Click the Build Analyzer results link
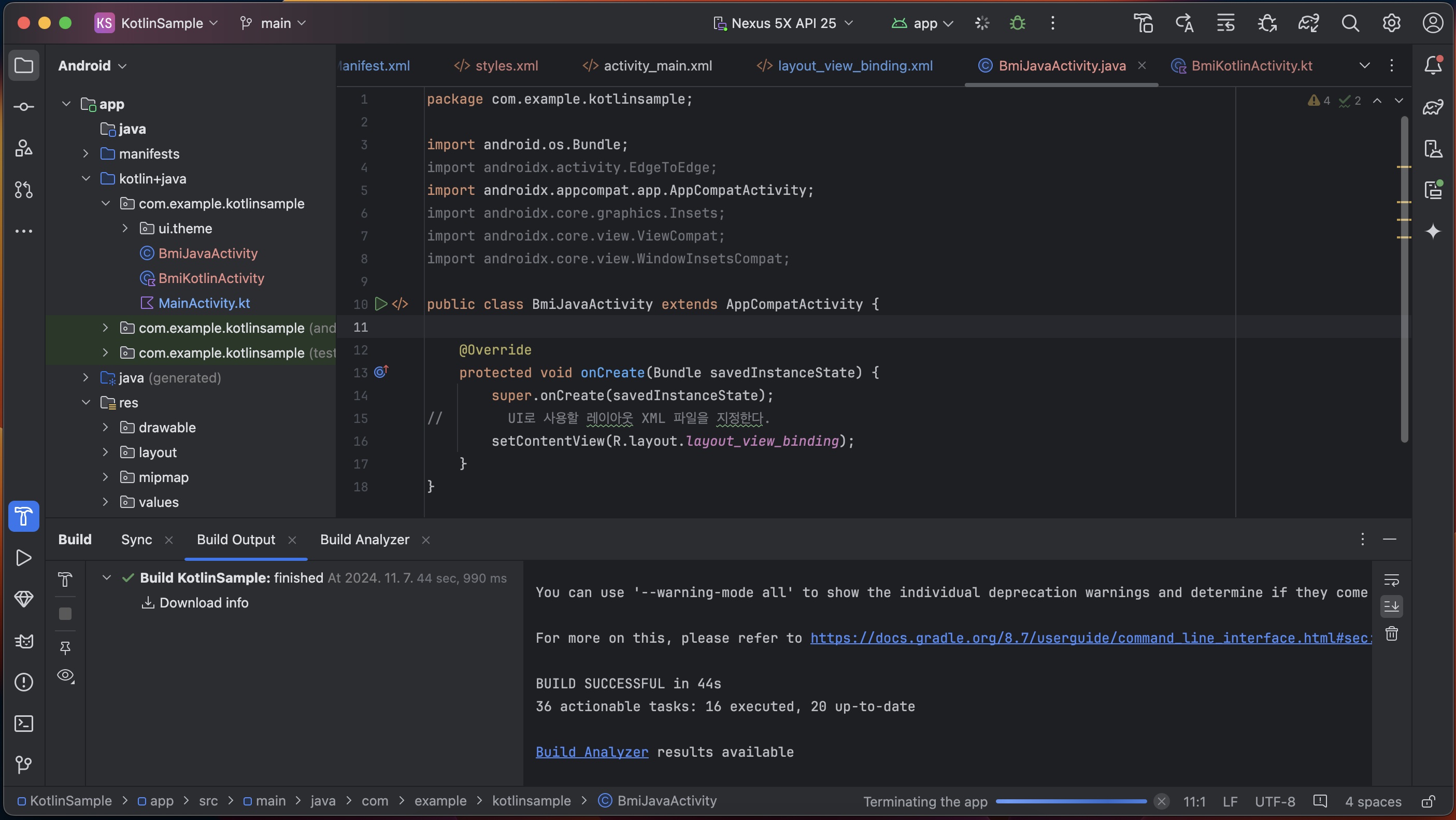 tap(592, 752)
